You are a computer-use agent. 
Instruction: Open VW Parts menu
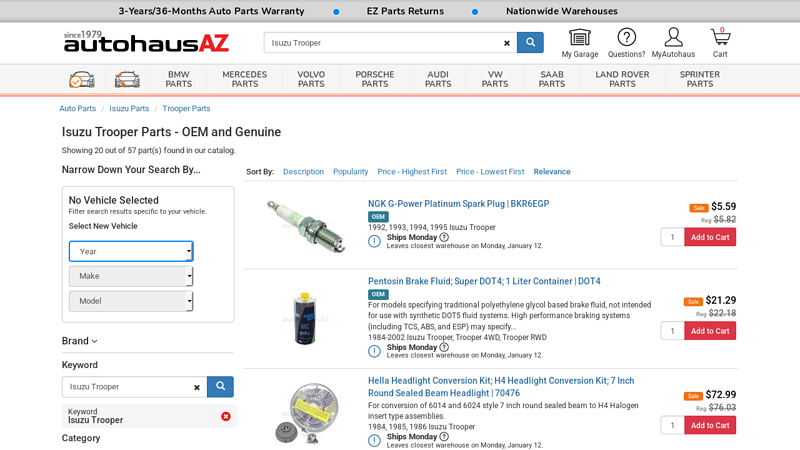pos(495,79)
